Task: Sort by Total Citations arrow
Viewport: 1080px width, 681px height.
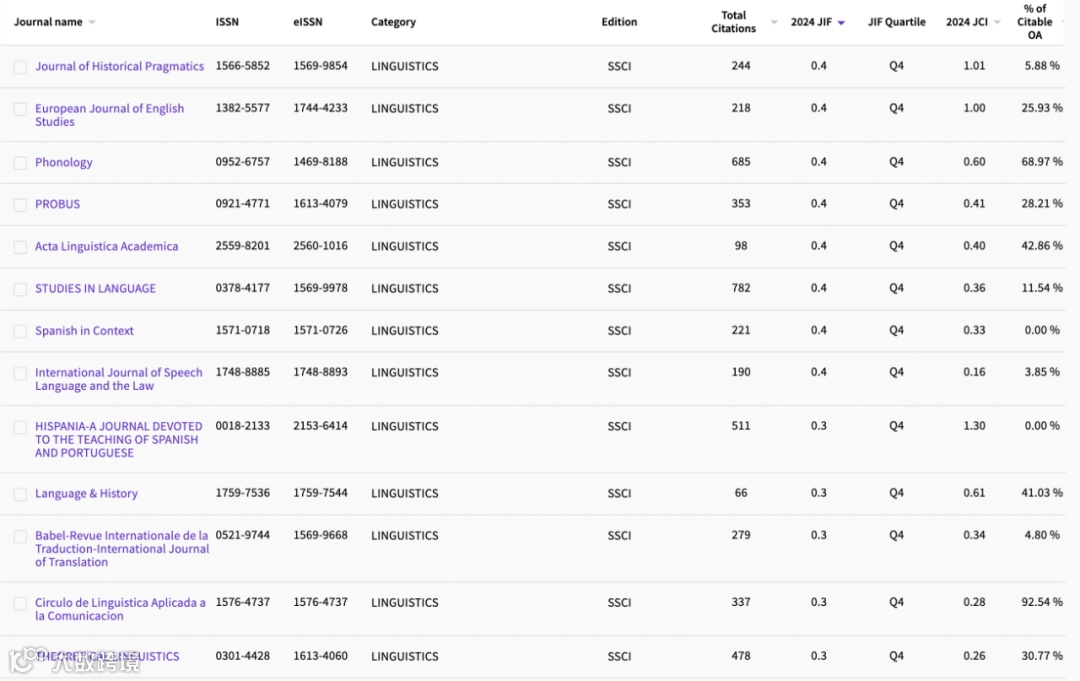Action: (773, 23)
